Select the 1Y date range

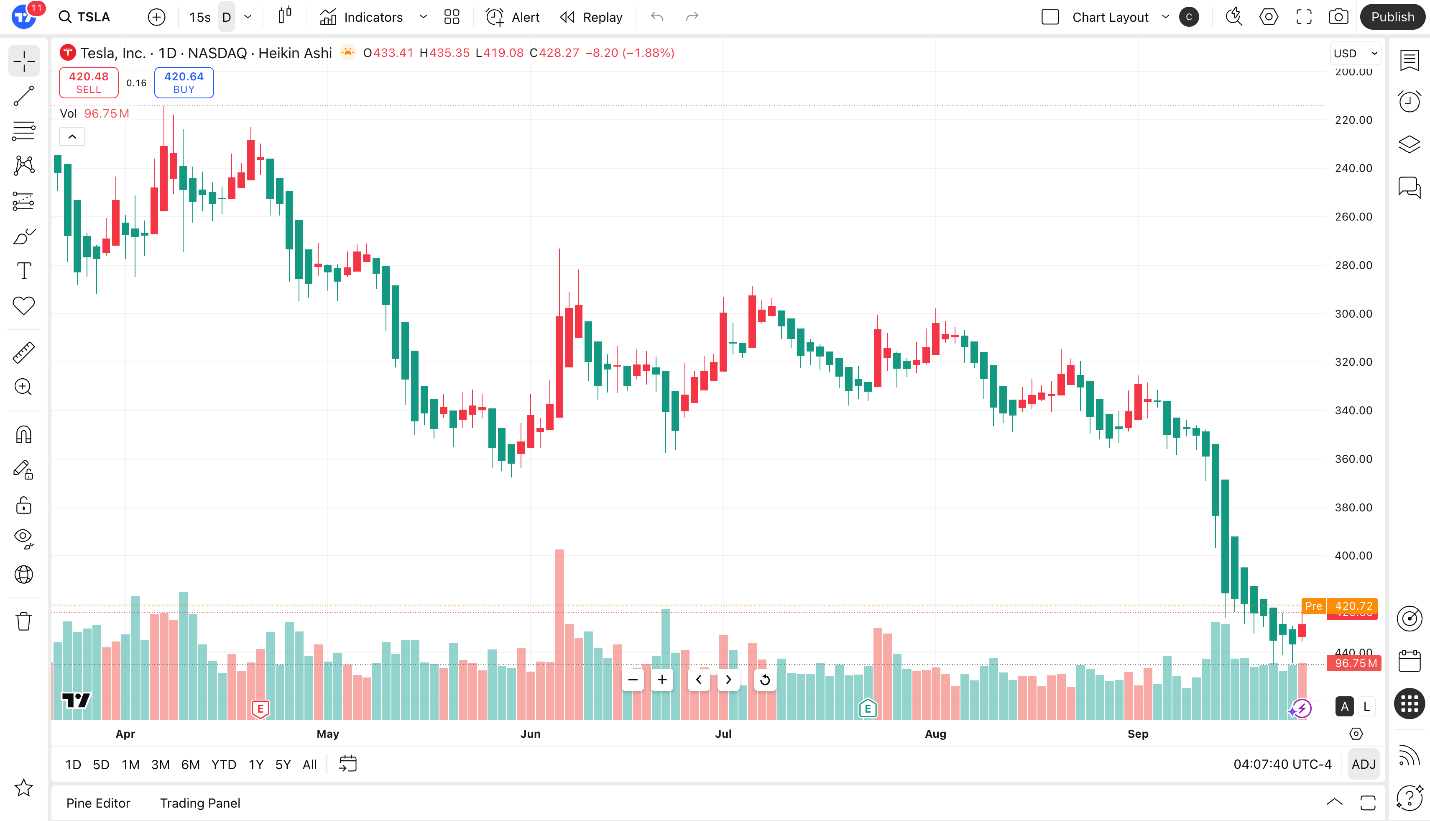pos(256,764)
